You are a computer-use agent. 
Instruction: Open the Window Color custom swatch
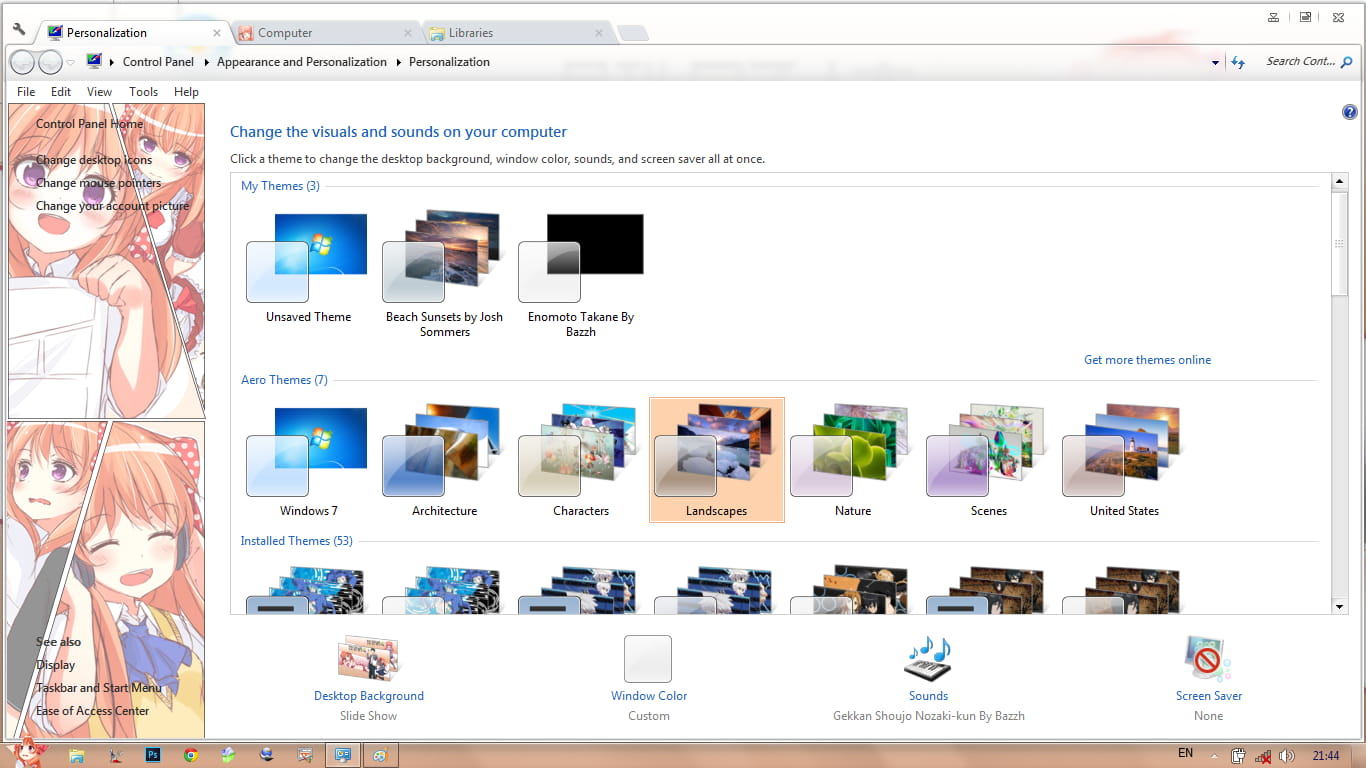point(648,660)
